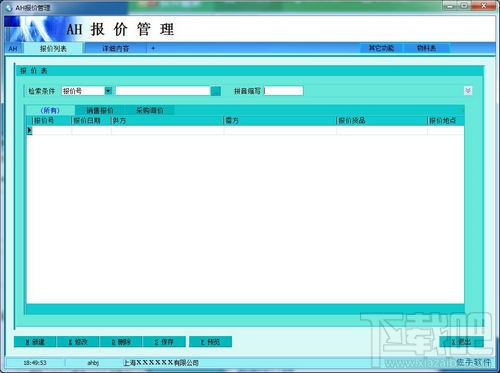Screen dimensions: 500x373
Task: Show the (所有) quotes tab
Action: tap(50, 110)
